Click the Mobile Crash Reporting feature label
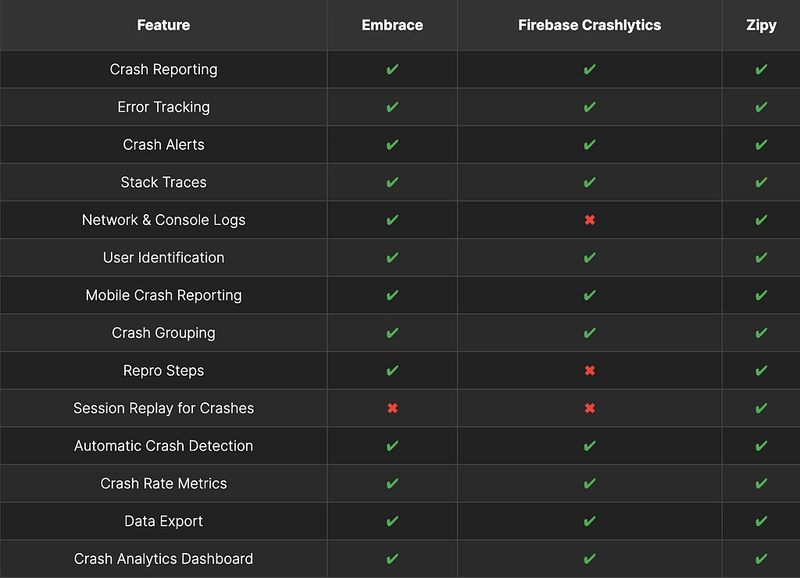This screenshot has width=800, height=578. pyautogui.click(x=163, y=295)
